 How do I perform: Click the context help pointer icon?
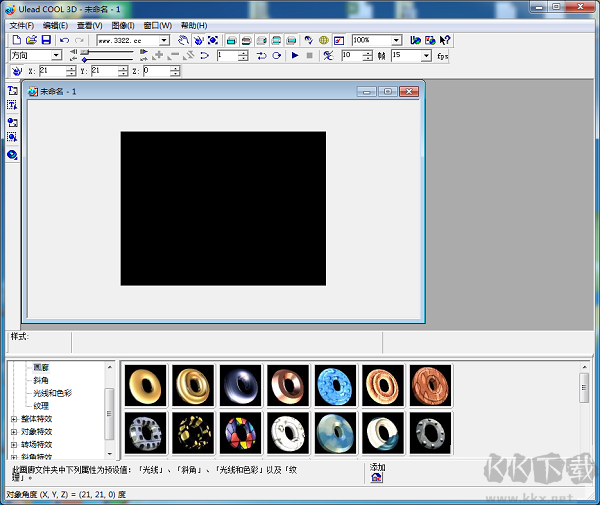click(444, 40)
